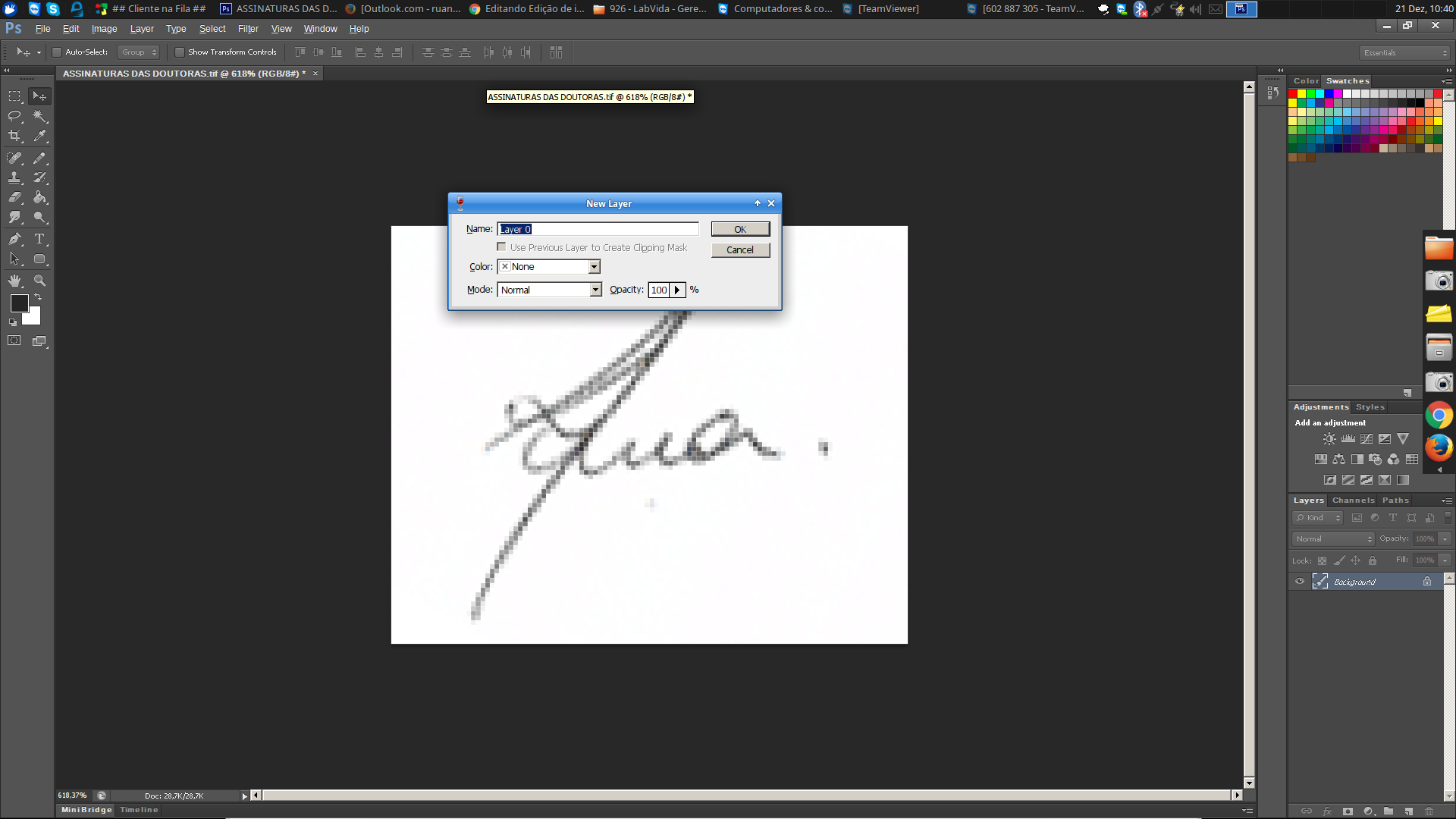The width and height of the screenshot is (1456, 819).
Task: Open the Layers panel Fill dropdown arrow
Action: coord(1445,560)
